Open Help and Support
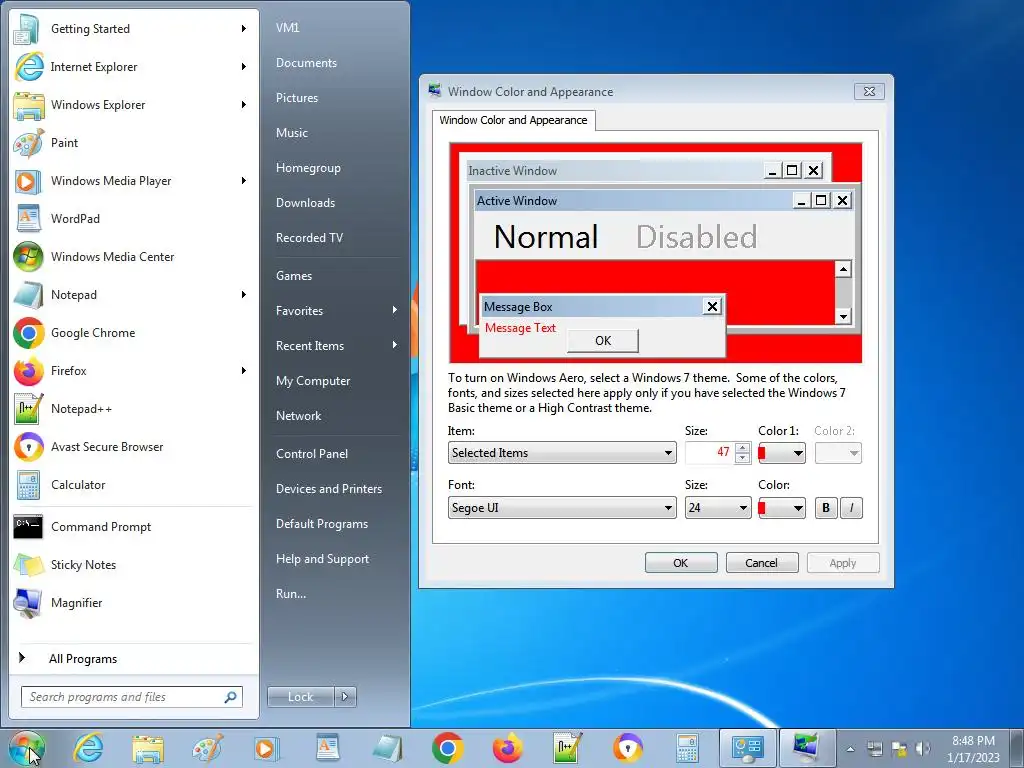 tap(322, 559)
